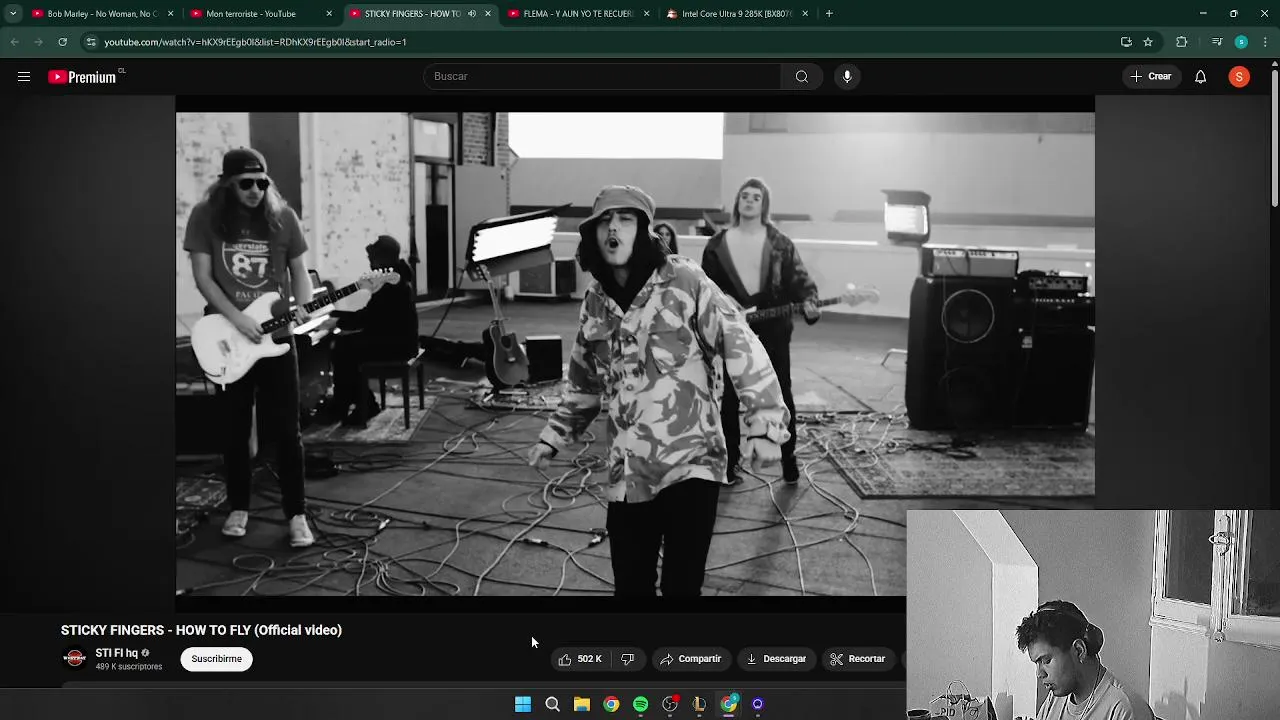Start voice search with microphone icon
Viewport: 1280px width, 720px height.
(847, 76)
